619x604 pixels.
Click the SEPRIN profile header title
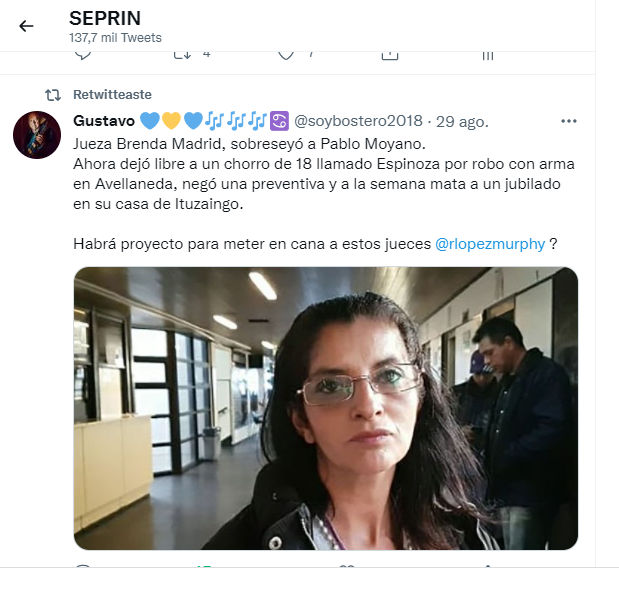click(105, 18)
